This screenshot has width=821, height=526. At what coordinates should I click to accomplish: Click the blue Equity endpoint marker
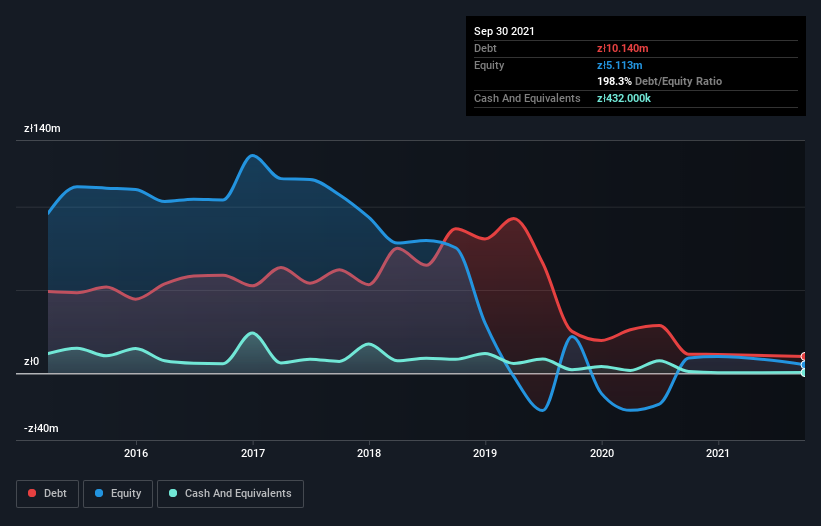(804, 365)
